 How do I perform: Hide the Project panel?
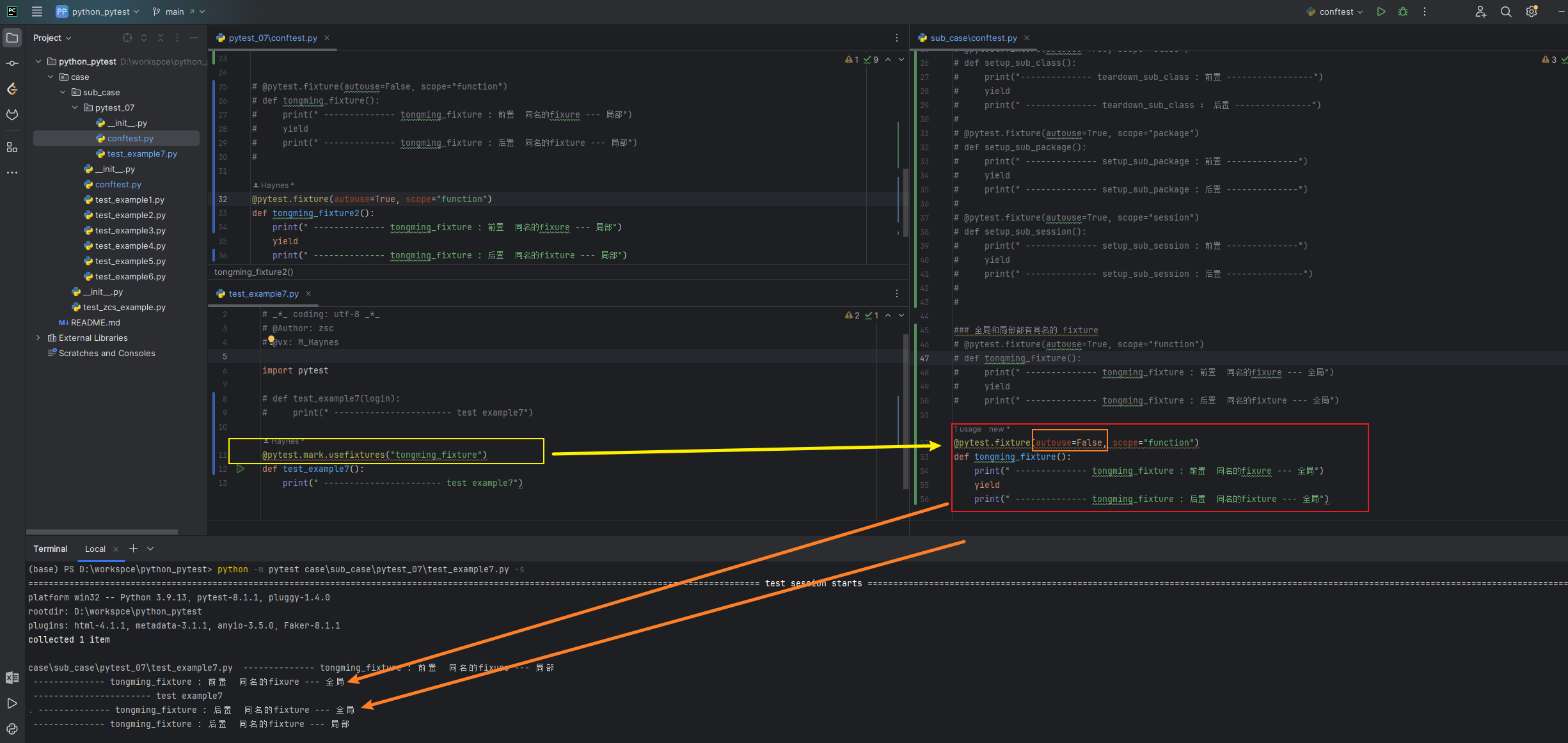click(x=194, y=38)
